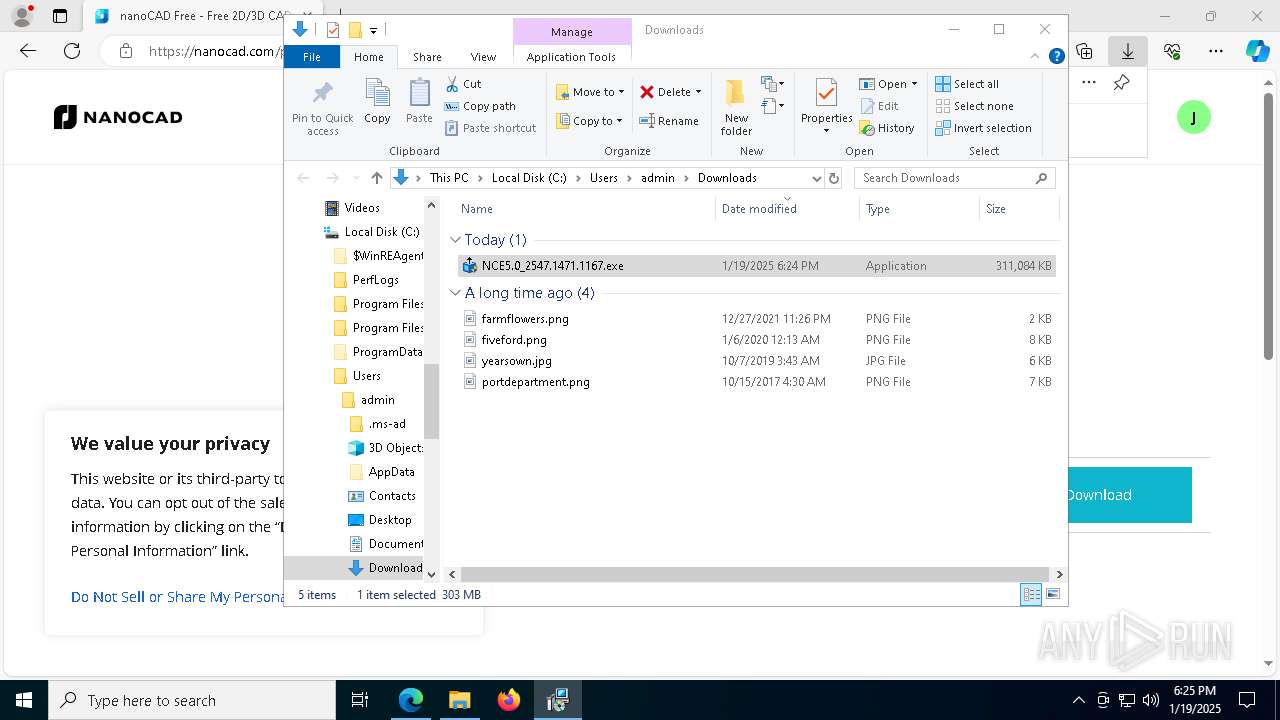The height and width of the screenshot is (720, 1280).
Task: Click Invert selection
Action: [983, 128]
